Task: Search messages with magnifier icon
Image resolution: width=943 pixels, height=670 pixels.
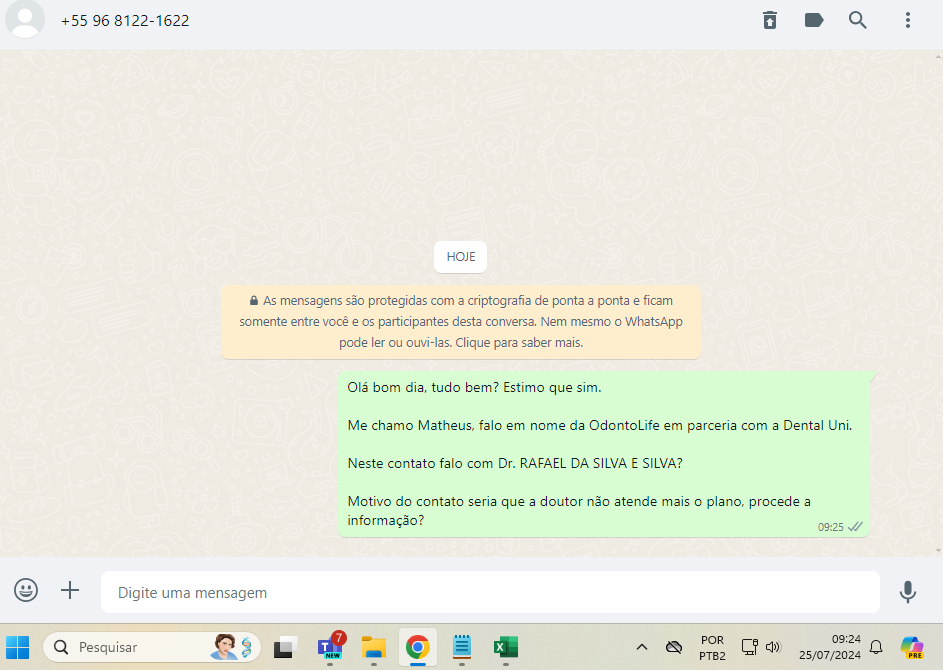Action: (858, 20)
